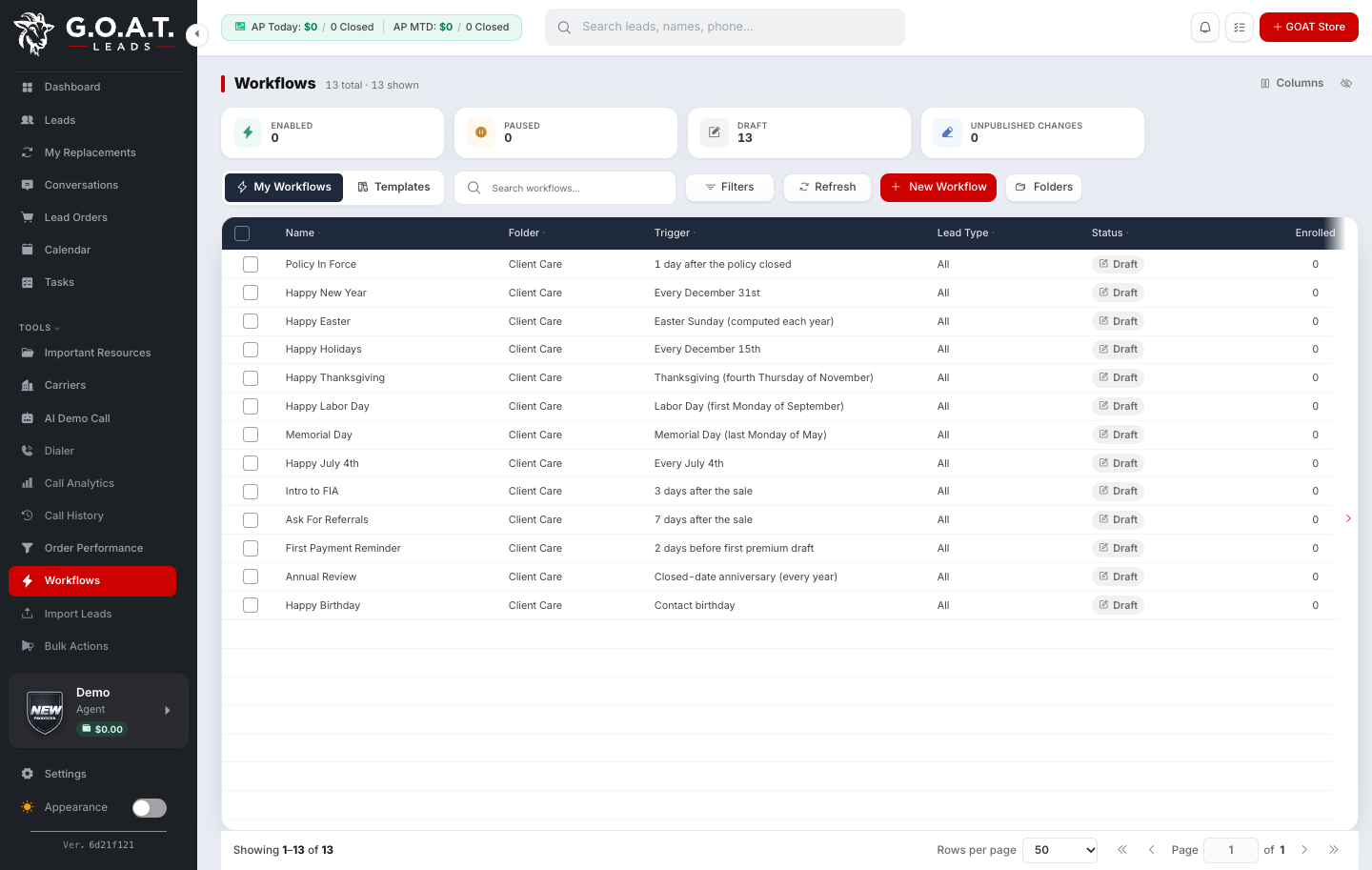Viewport: 1372px width, 870px height.
Task: Click the red arrow at table's right edge
Action: 1348,519
